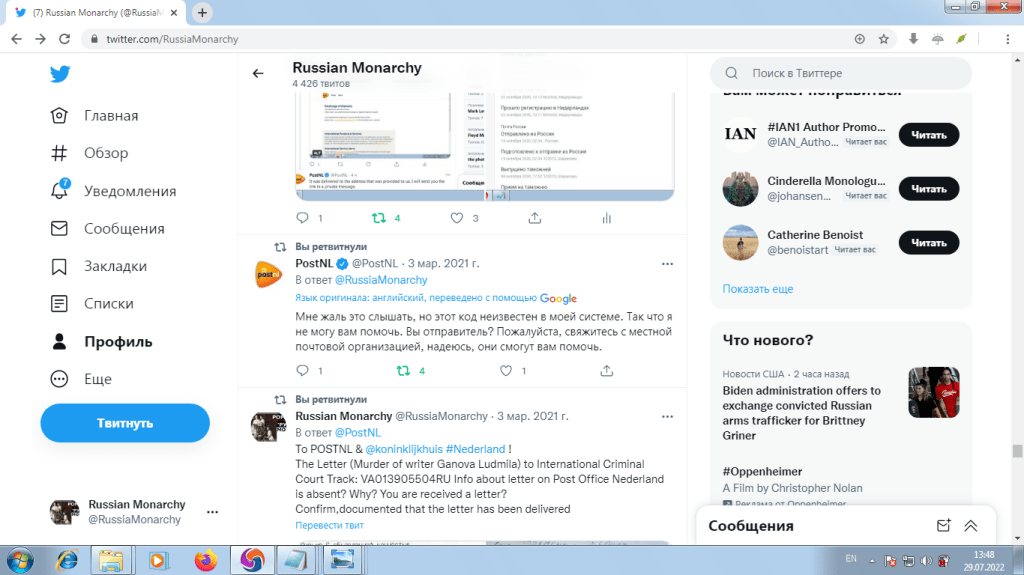Open Firefox from the taskbar
Image resolution: width=1024 pixels, height=575 pixels.
[x=205, y=560]
